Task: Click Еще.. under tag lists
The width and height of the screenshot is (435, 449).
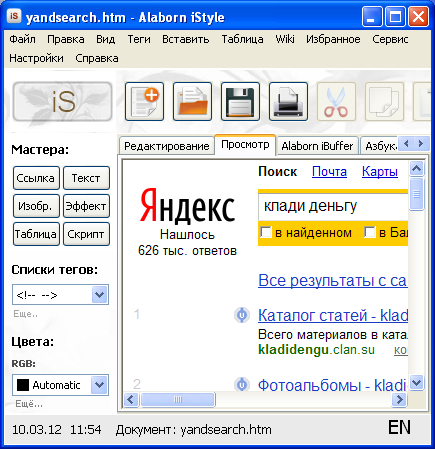Action: [x=25, y=314]
